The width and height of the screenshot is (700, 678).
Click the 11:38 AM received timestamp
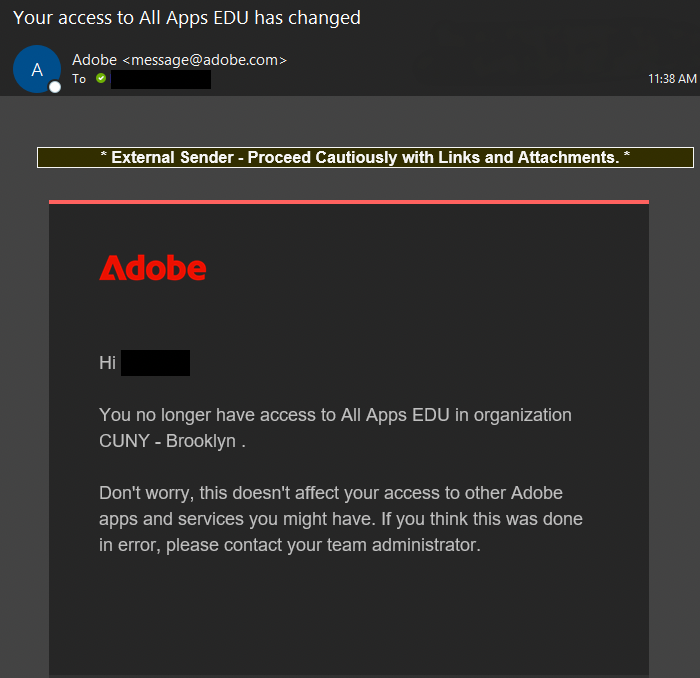point(672,78)
